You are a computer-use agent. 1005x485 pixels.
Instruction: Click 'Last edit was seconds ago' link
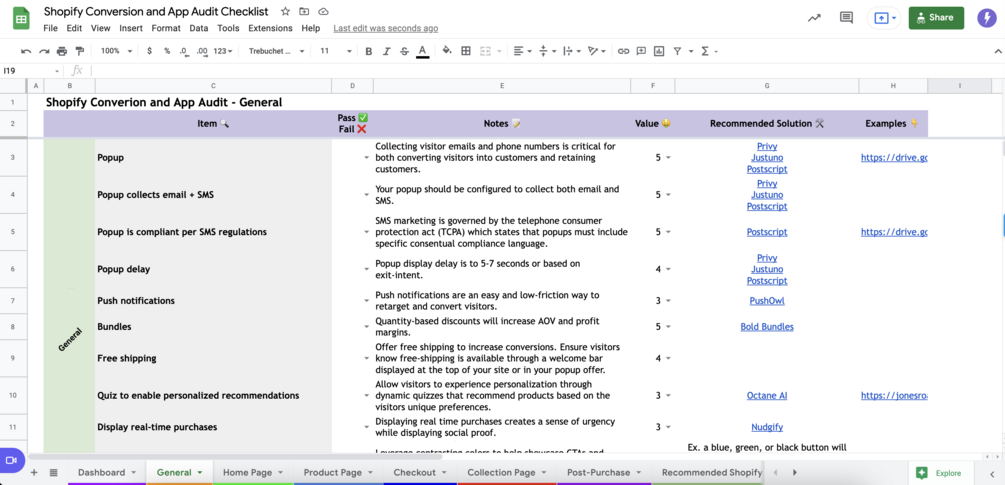tap(386, 28)
